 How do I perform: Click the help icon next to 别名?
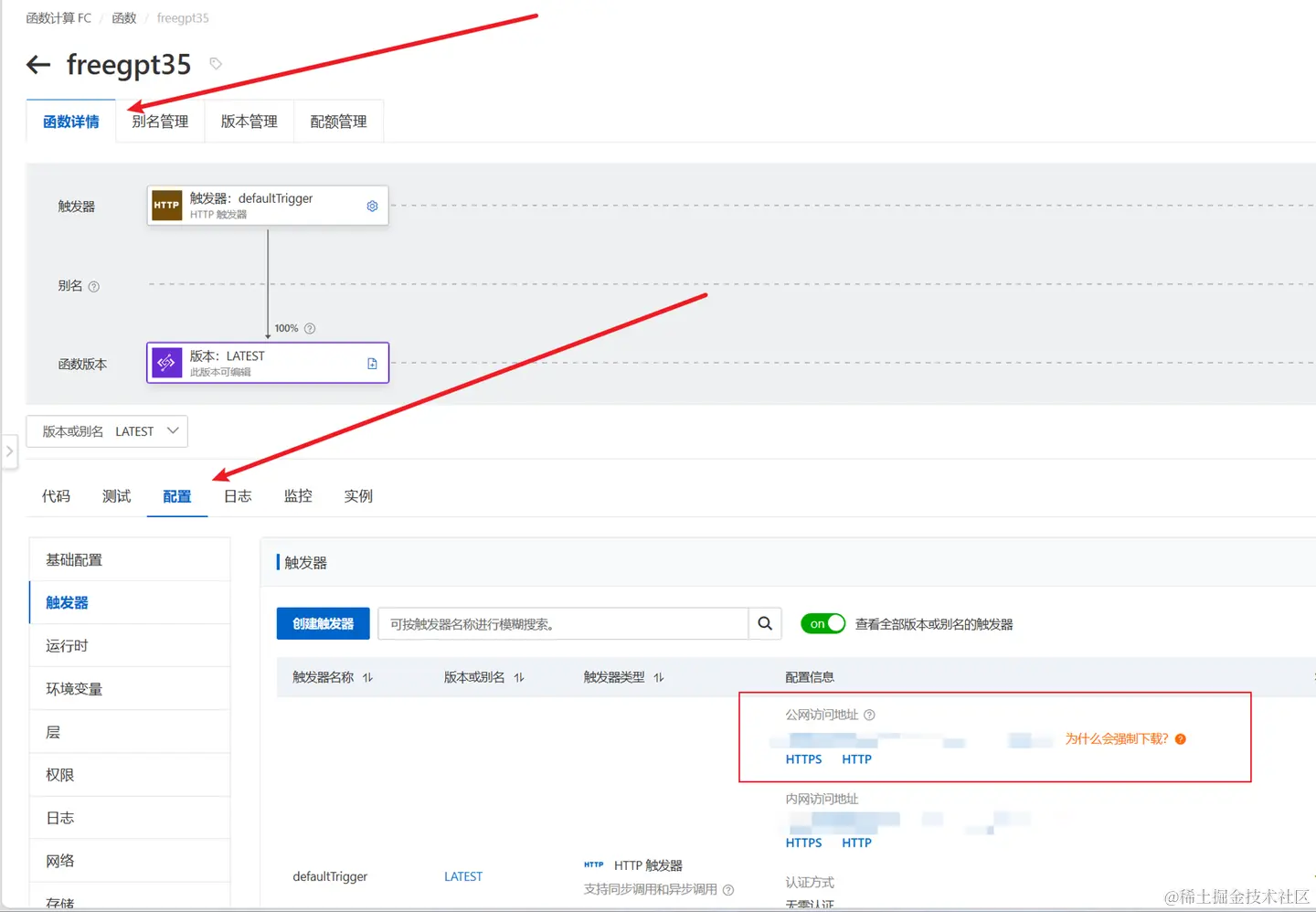93,286
